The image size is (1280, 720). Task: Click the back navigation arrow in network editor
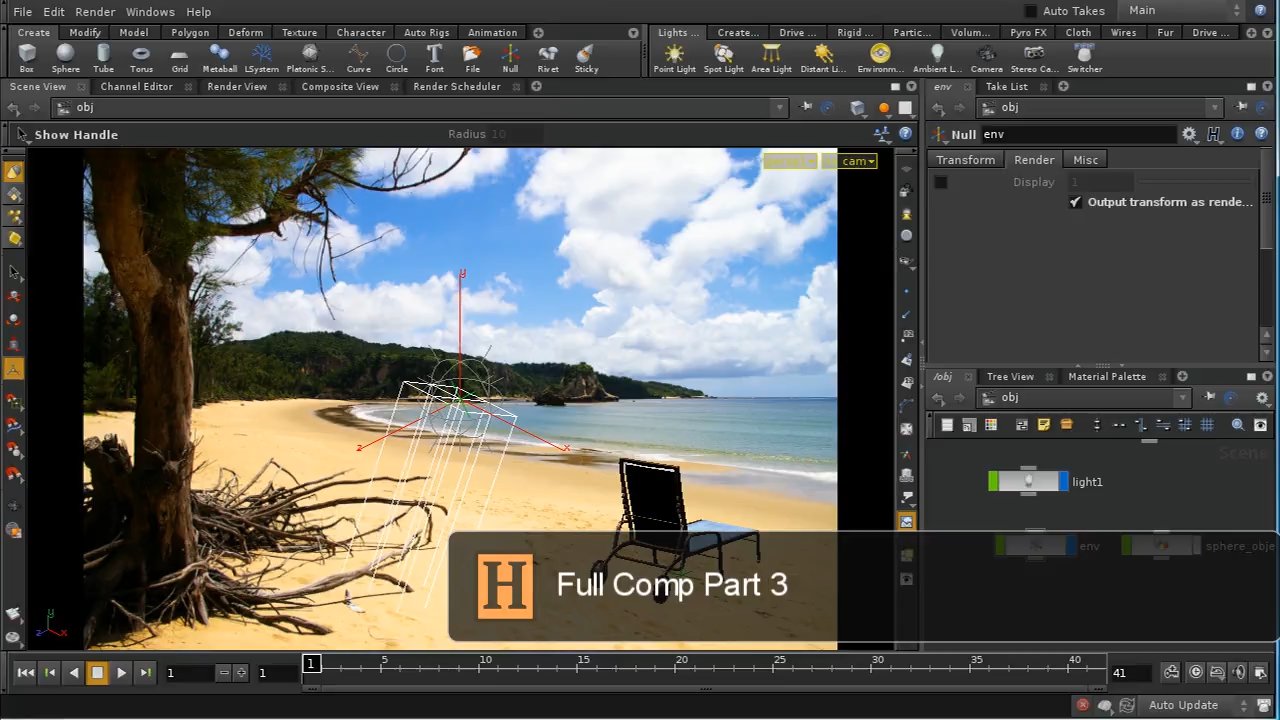pos(938,397)
